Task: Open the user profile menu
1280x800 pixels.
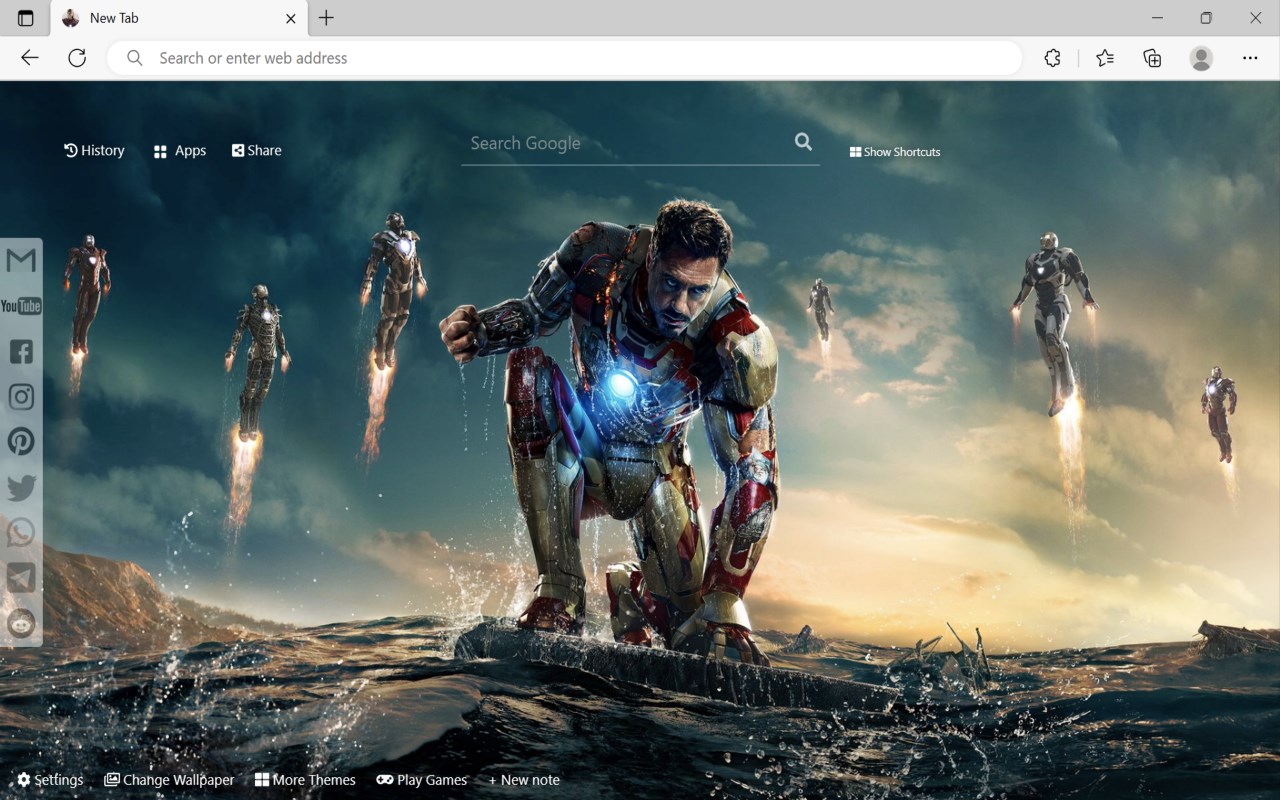Action: tap(1201, 58)
